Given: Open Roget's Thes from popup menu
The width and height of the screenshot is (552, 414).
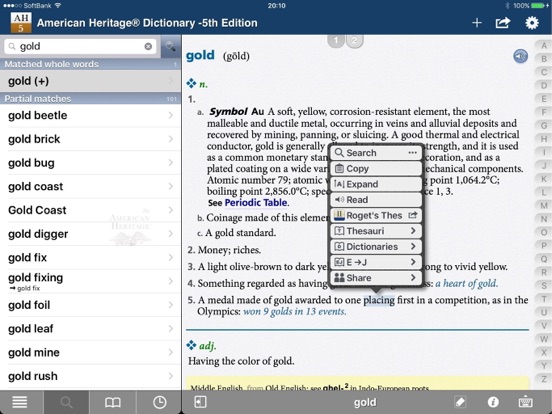Looking at the screenshot, I should tap(376, 215).
